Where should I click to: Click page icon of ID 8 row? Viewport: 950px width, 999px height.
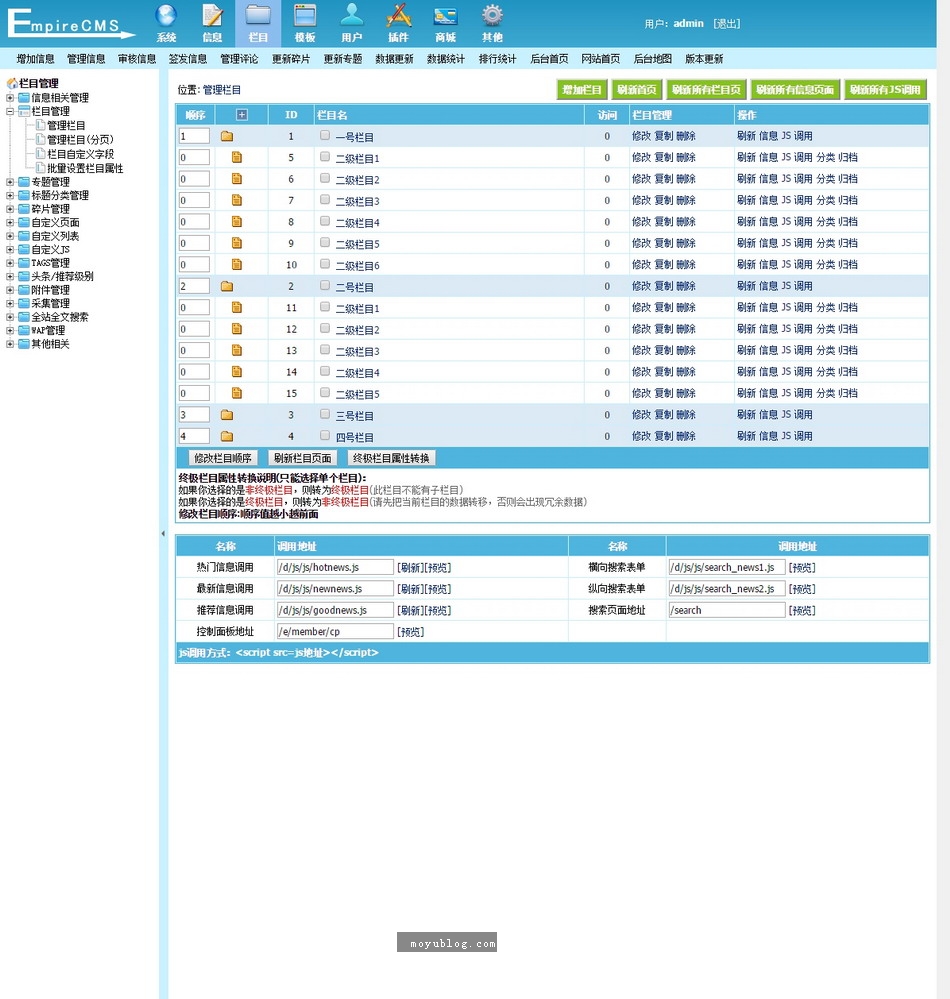point(236,222)
